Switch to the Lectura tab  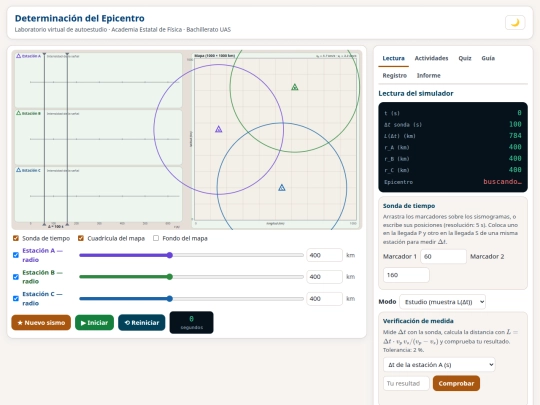(x=393, y=58)
